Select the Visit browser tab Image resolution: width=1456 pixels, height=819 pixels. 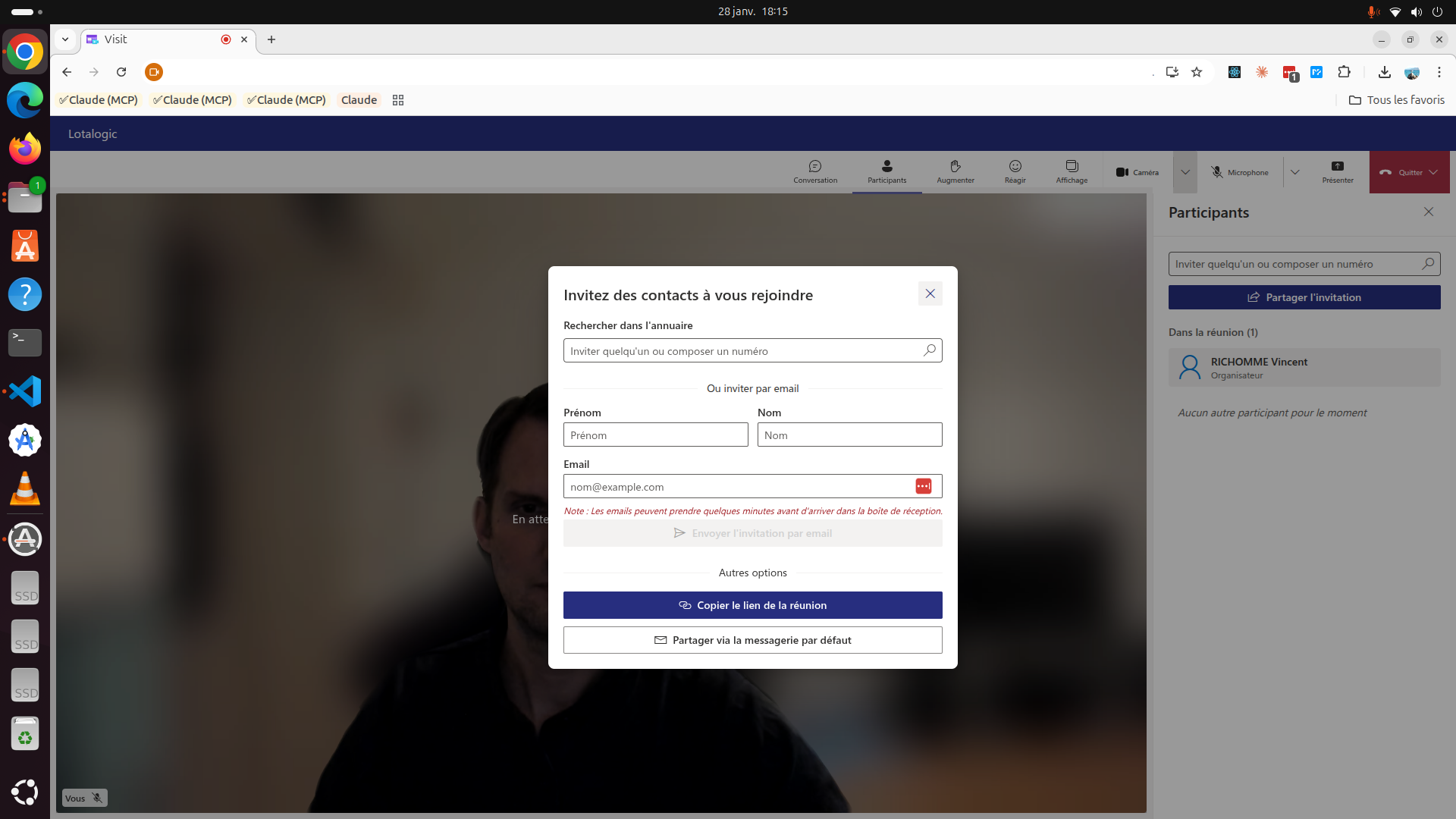coord(168,39)
